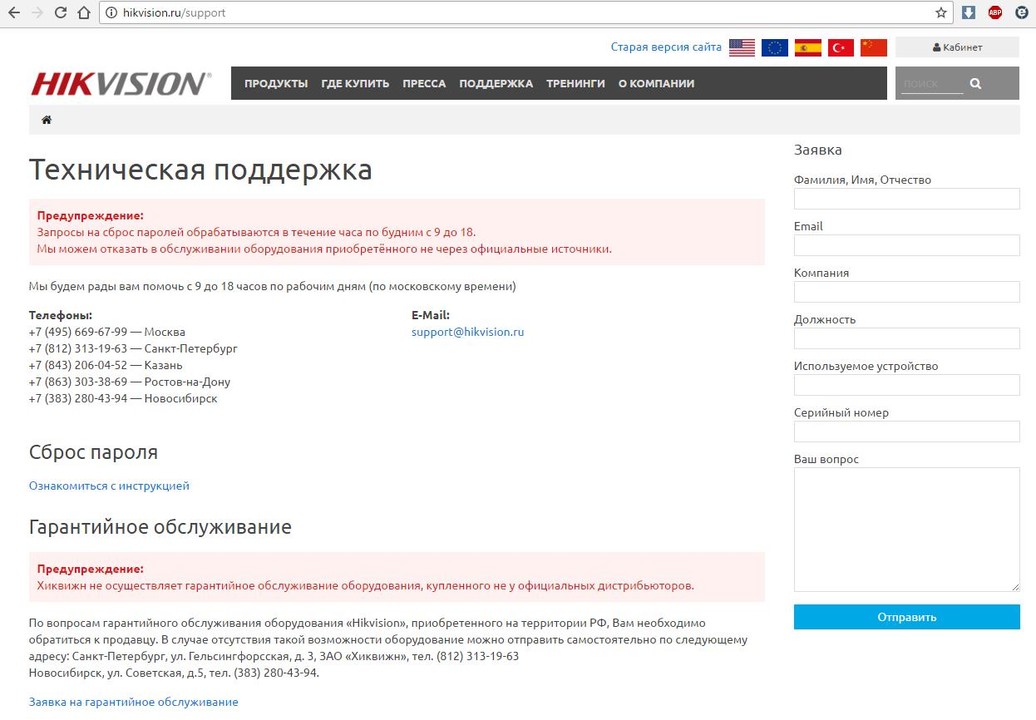The width and height of the screenshot is (1036, 720).
Task: Submit the form with Отправить button
Action: coord(906,617)
